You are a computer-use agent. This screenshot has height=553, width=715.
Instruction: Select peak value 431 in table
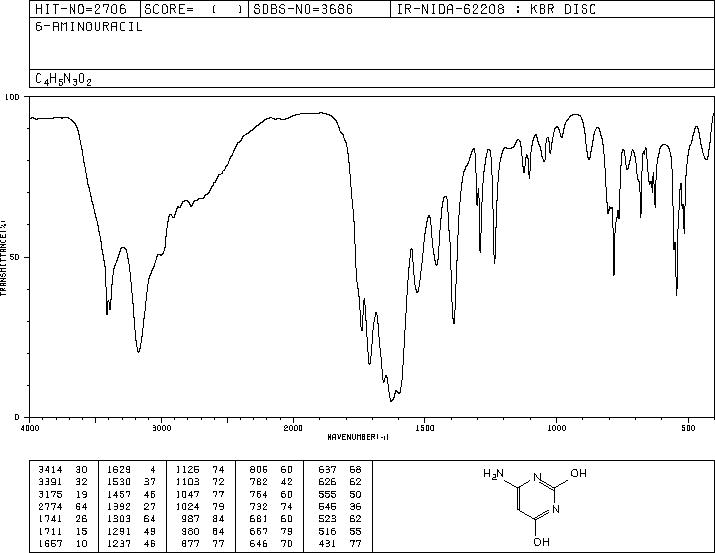327,544
